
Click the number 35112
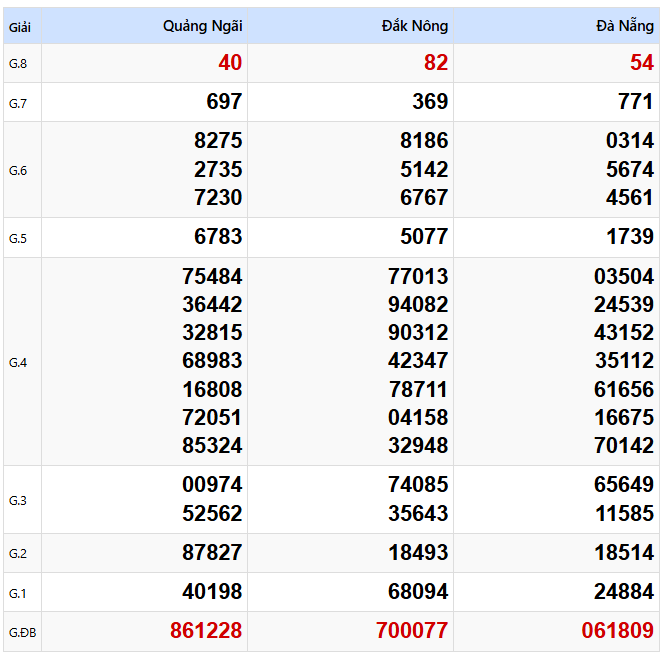pyautogui.click(x=624, y=361)
